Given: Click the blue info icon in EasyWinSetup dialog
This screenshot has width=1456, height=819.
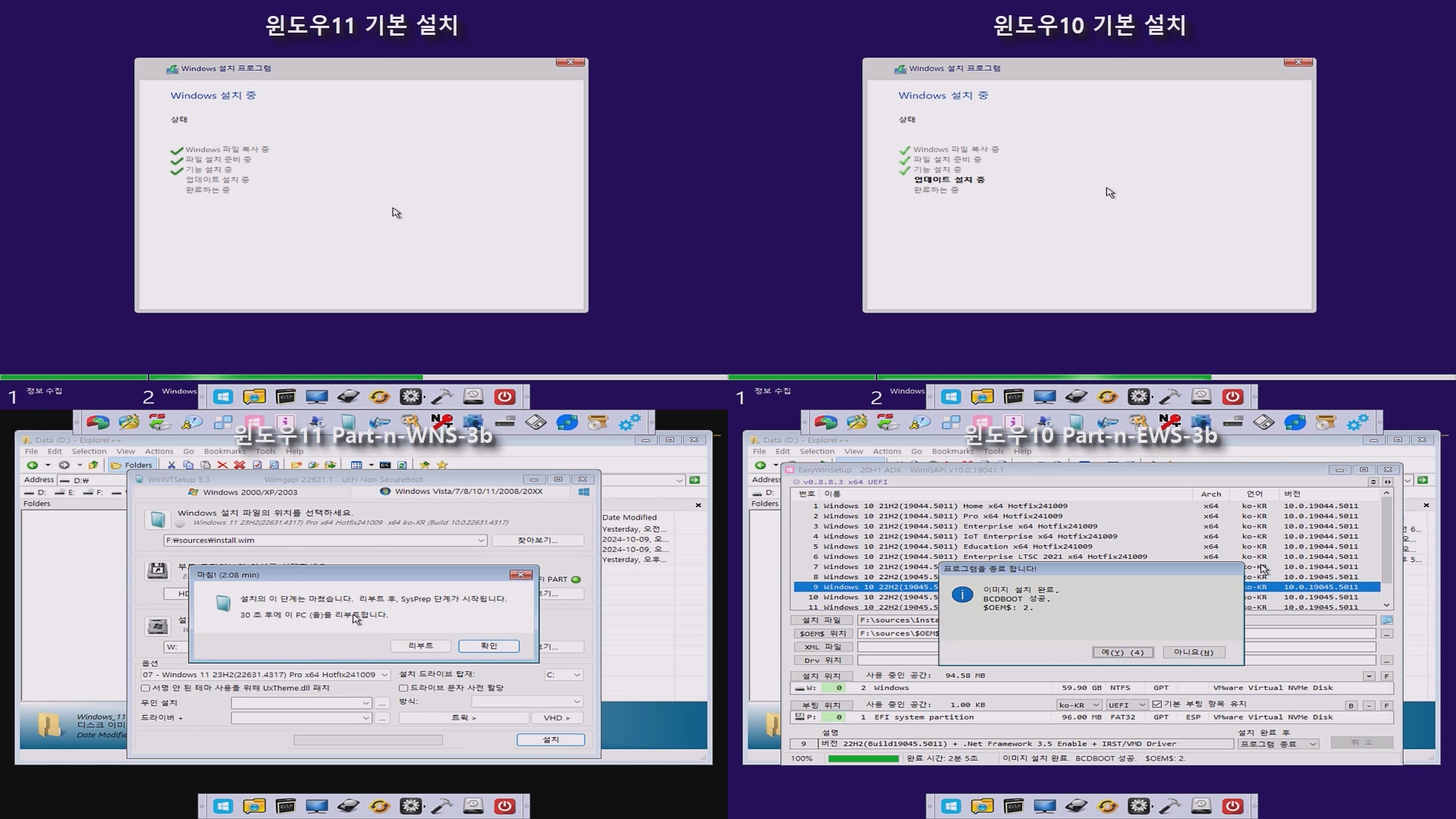Looking at the screenshot, I should tap(962, 595).
